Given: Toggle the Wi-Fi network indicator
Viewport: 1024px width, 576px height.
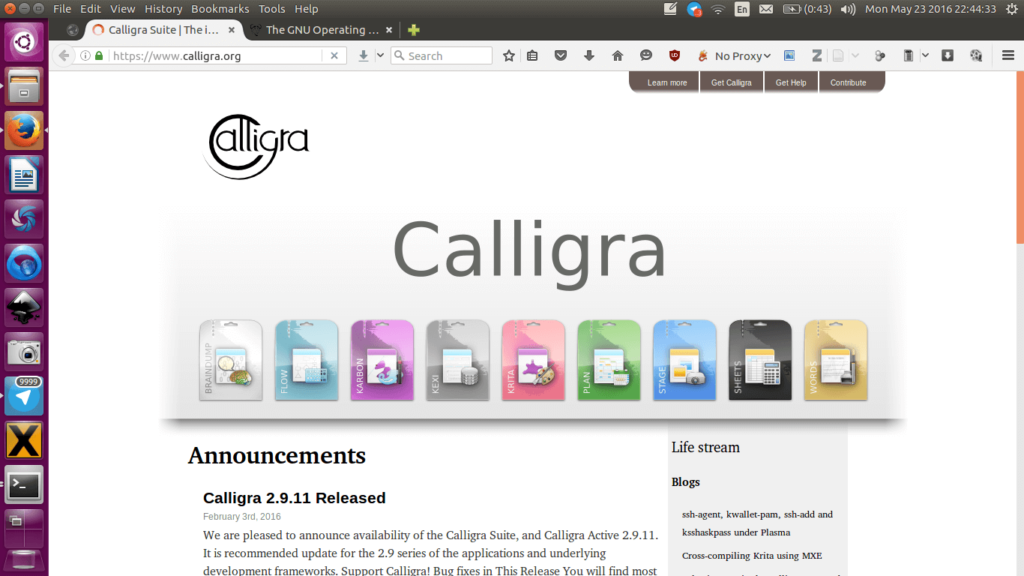Looking at the screenshot, I should (718, 9).
